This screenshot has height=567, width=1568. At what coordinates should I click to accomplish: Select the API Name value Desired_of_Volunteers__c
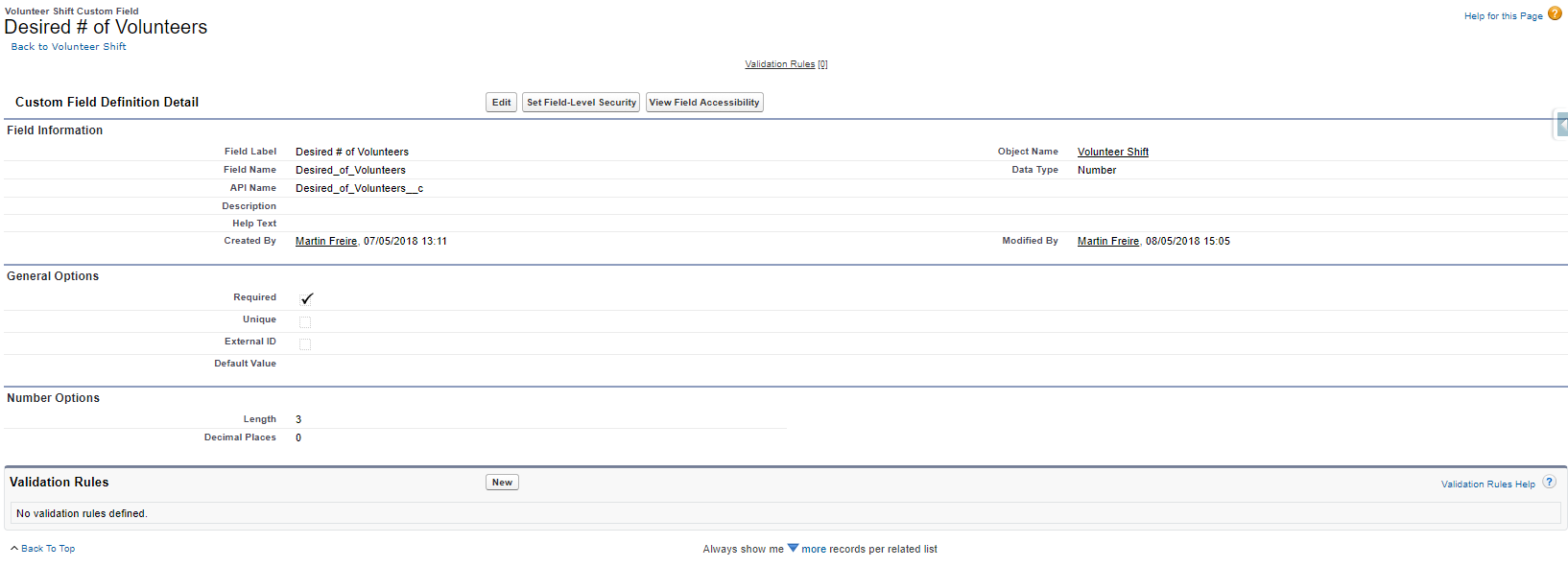pos(359,188)
